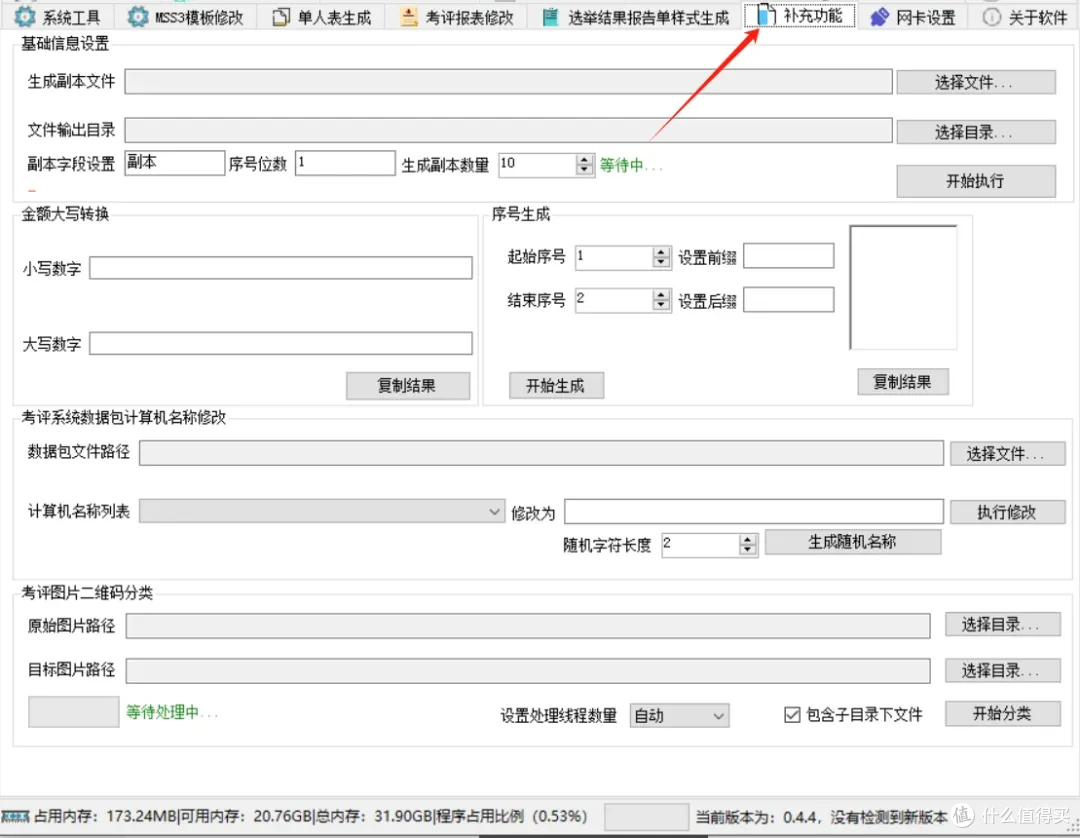This screenshot has height=838, width=1080.
Task: Click the 小写数字 input field
Action: tap(281, 267)
